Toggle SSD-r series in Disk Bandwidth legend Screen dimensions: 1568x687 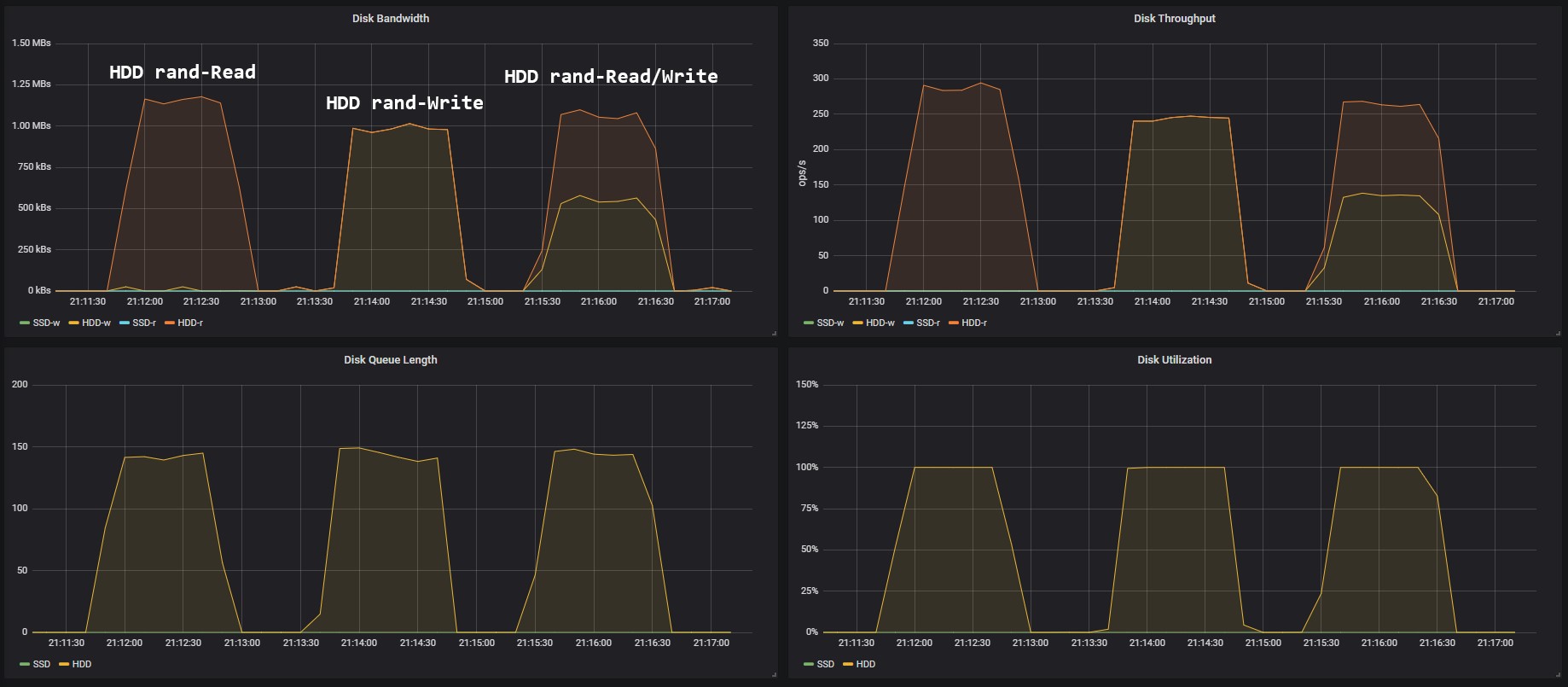tap(144, 323)
